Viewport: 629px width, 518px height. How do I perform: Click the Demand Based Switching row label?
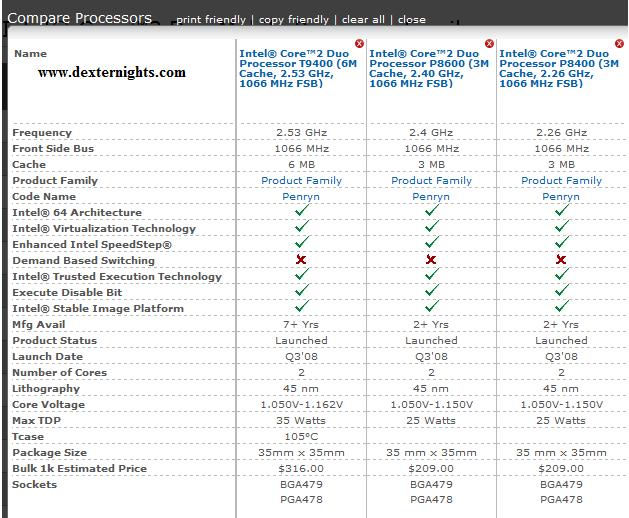click(83, 260)
